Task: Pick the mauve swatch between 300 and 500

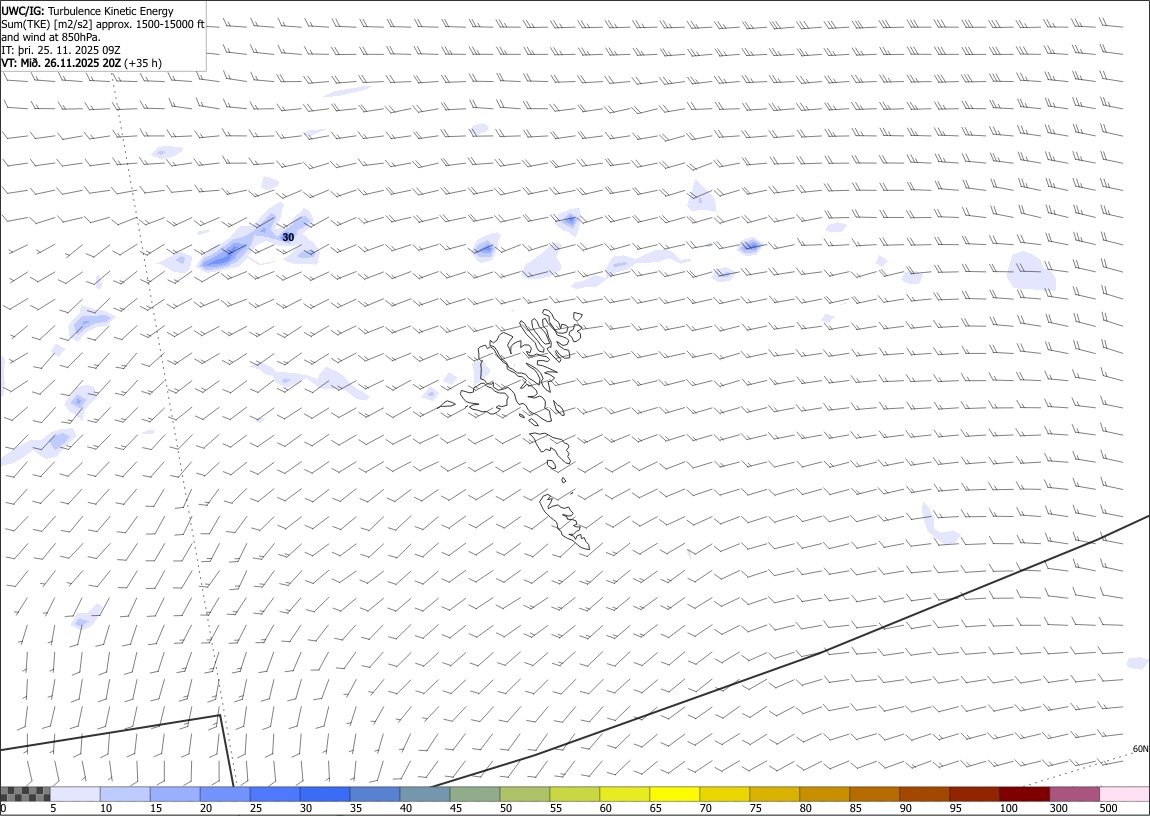Action: [1074, 794]
